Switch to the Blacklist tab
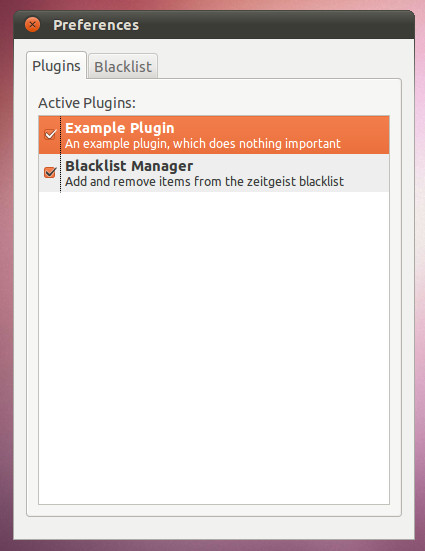The height and width of the screenshot is (551, 425). pos(123,66)
